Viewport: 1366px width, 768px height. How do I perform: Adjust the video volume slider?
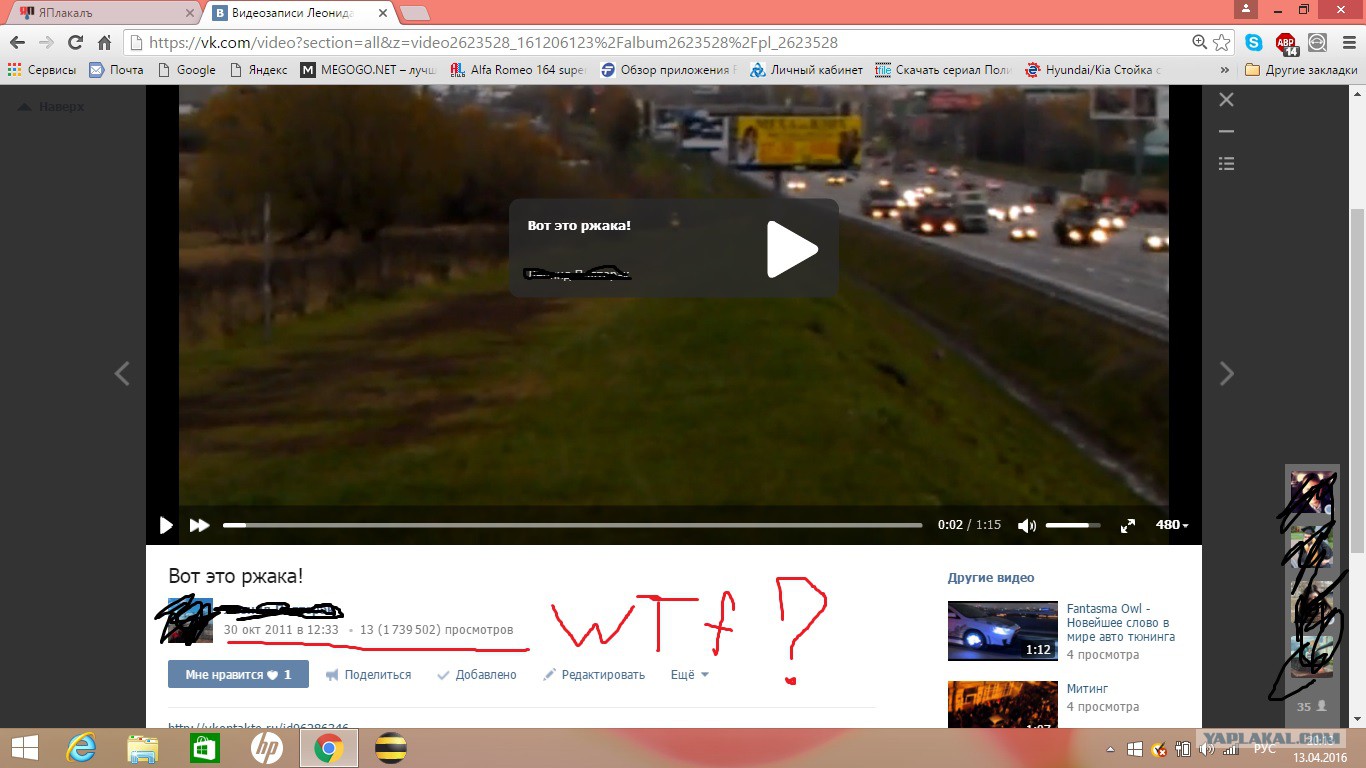(1073, 525)
